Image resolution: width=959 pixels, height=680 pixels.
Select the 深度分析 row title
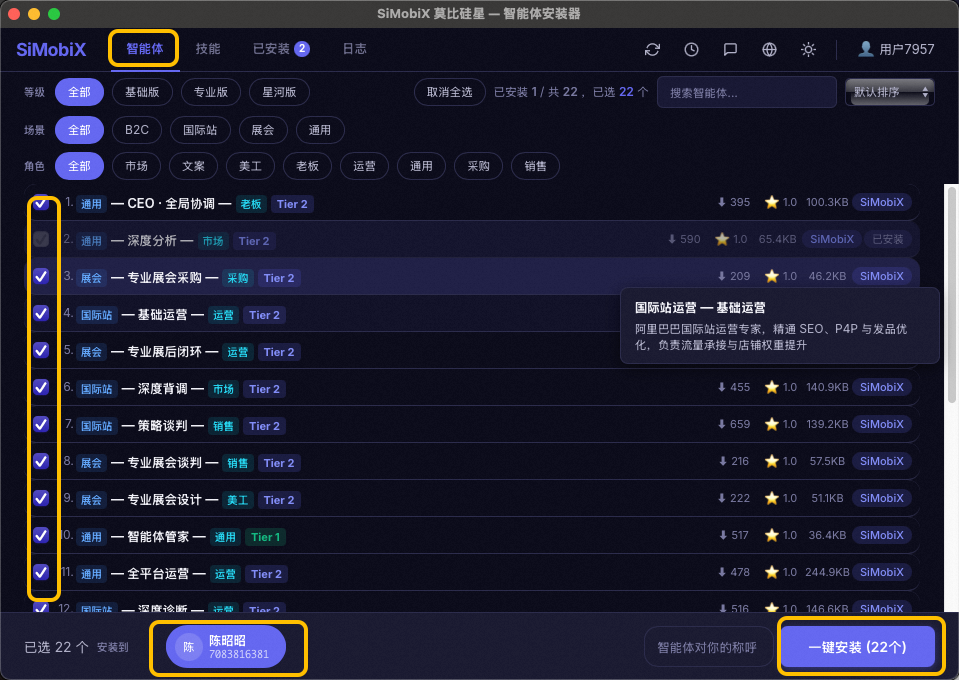[152, 241]
